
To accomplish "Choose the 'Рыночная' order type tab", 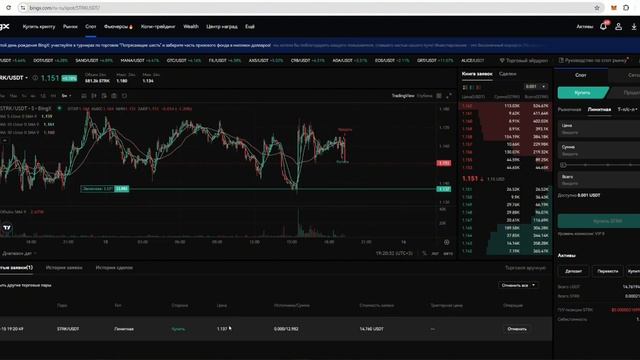I will [x=569, y=109].
